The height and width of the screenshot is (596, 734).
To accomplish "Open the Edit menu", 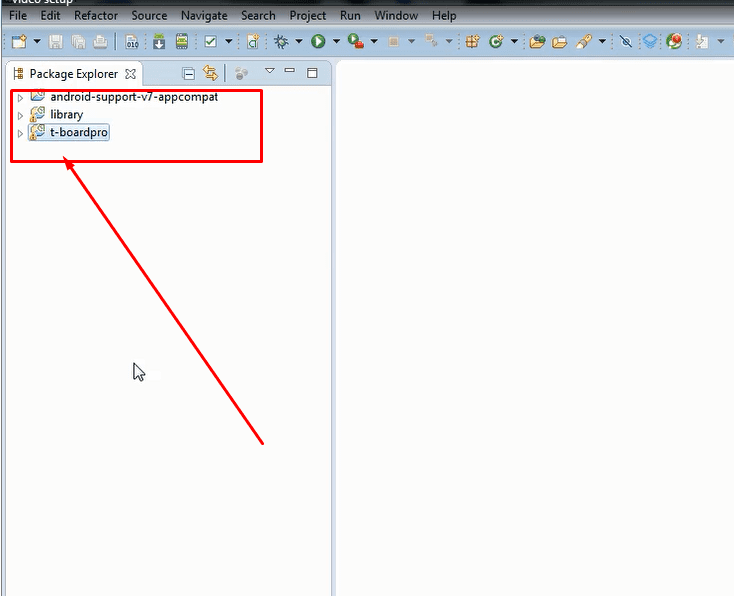I will click(x=50, y=15).
